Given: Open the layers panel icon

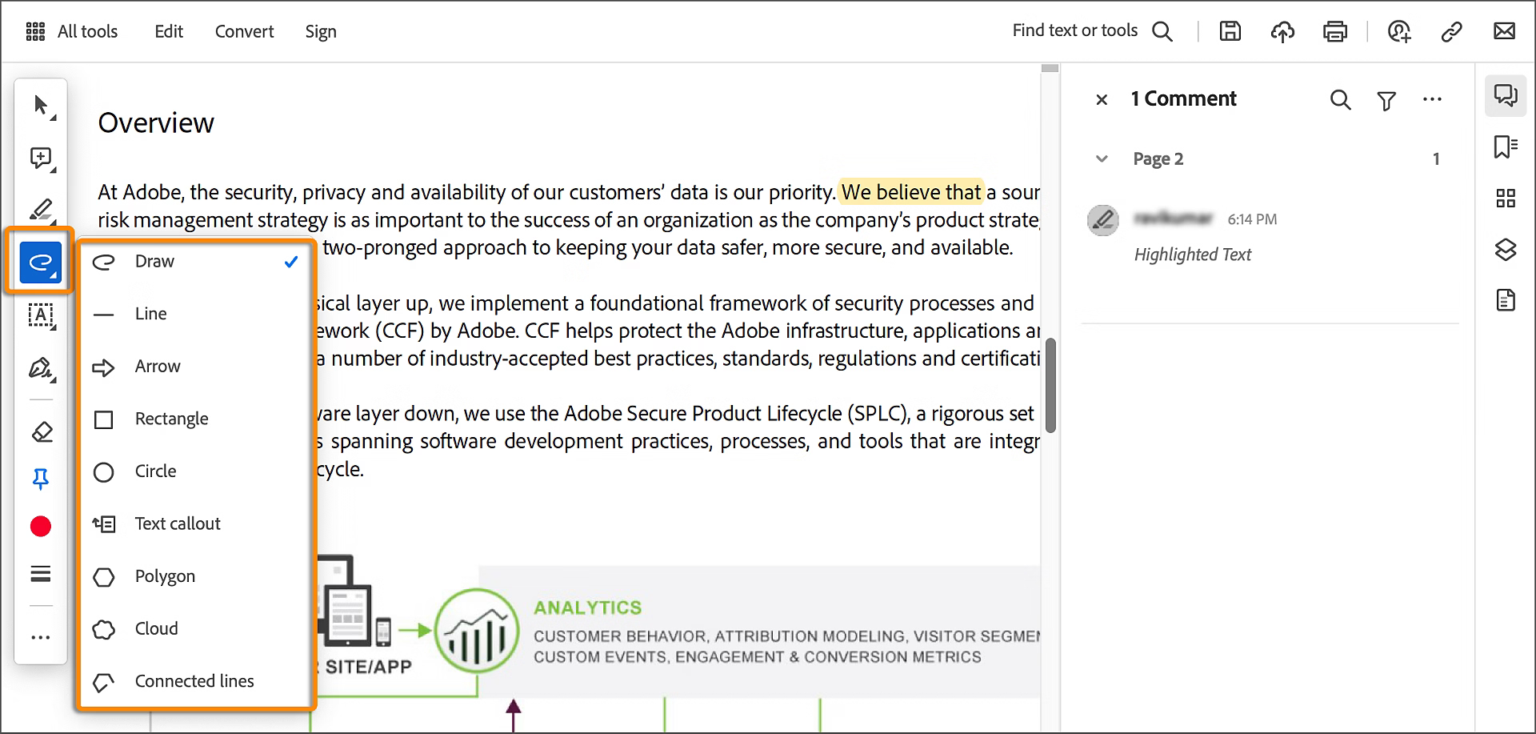Looking at the screenshot, I should pos(1505,249).
